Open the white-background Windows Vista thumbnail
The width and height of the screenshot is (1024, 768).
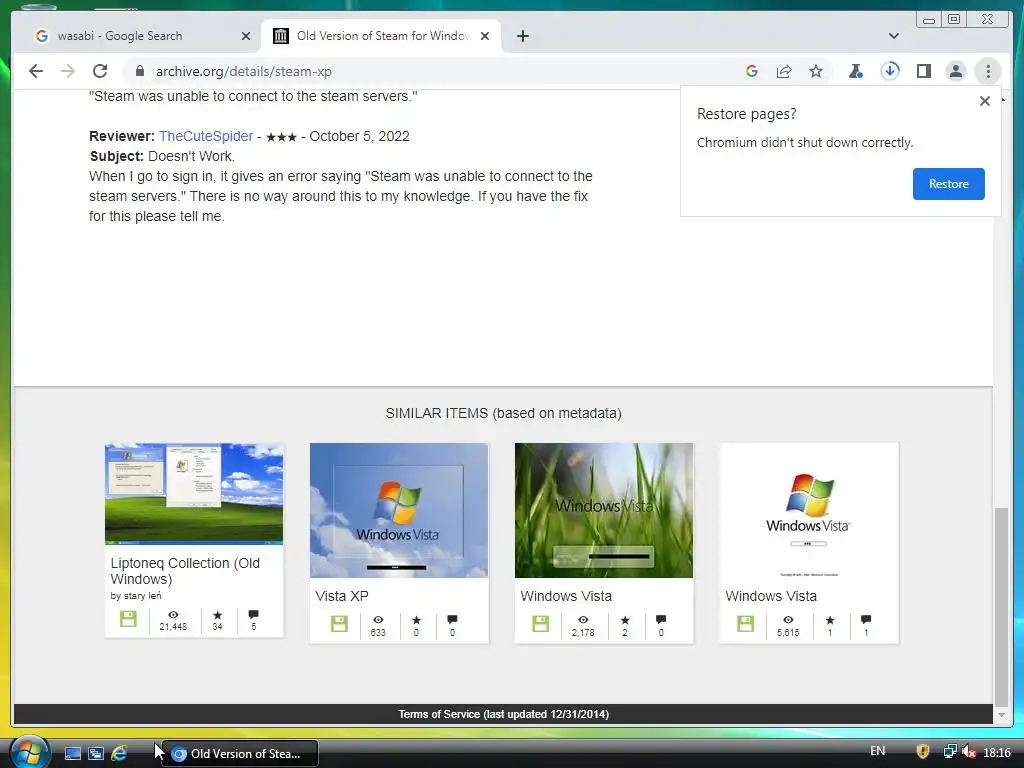coord(808,510)
